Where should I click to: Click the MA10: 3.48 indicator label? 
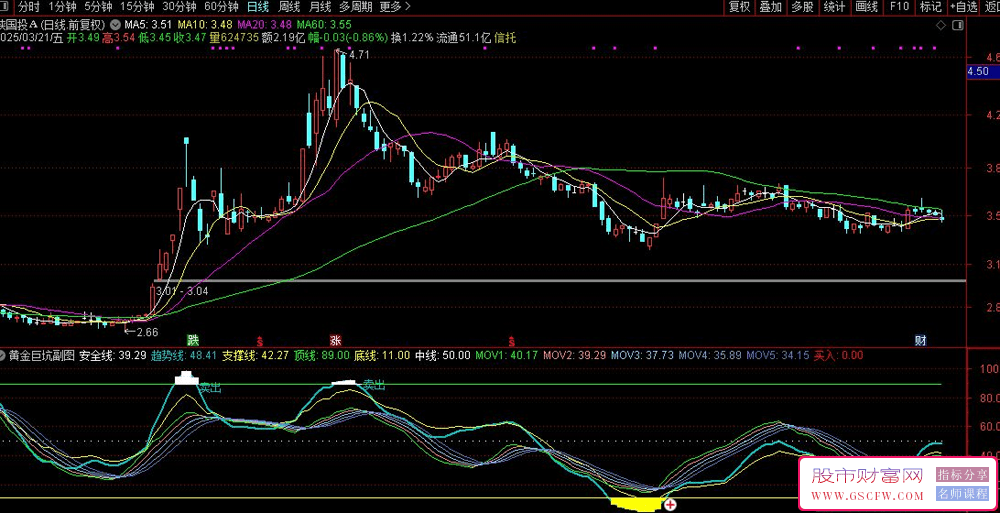(204, 24)
